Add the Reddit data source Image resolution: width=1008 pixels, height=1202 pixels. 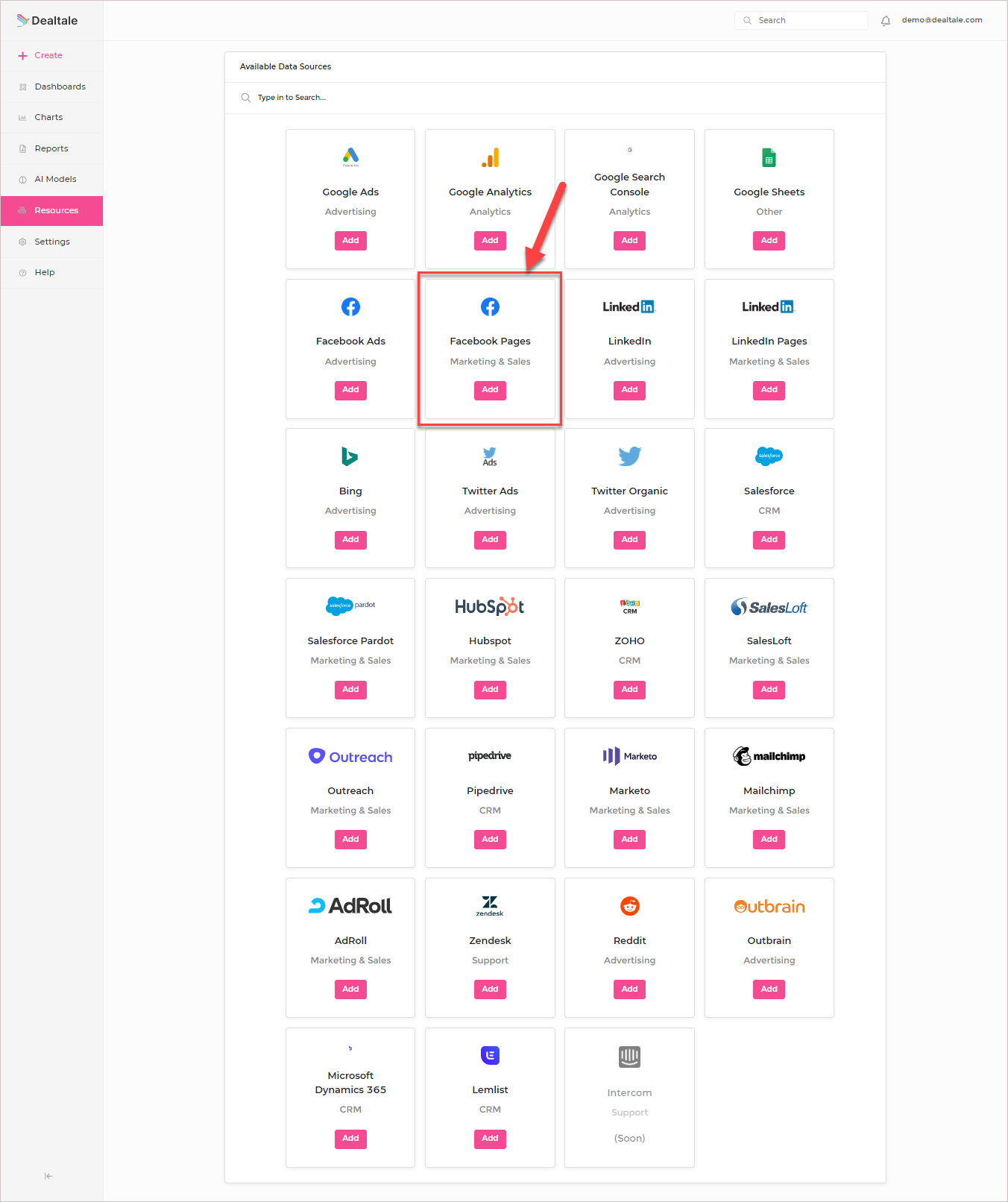[629, 989]
